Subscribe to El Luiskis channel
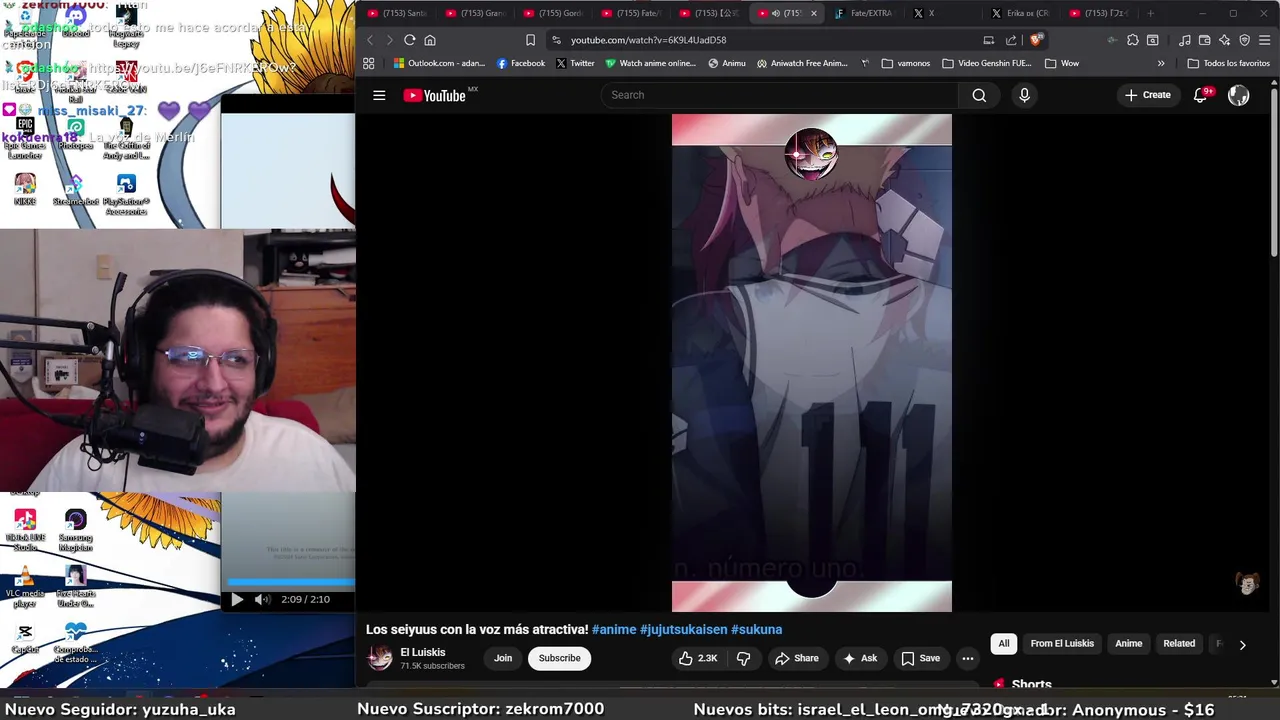The image size is (1280, 720). (x=560, y=658)
